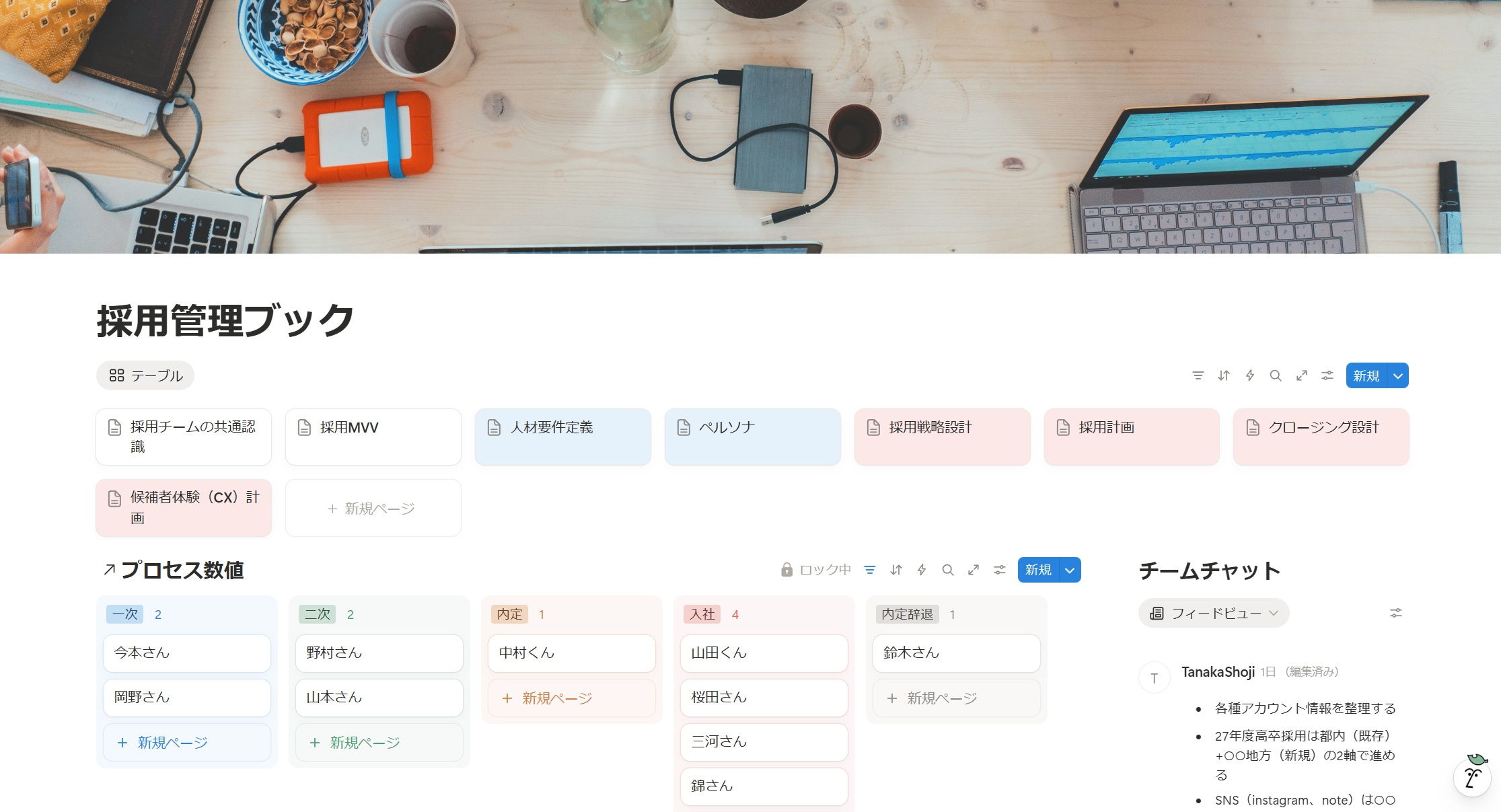Select the テーブル view tab
Image resolution: width=1501 pixels, height=812 pixels.
(145, 375)
